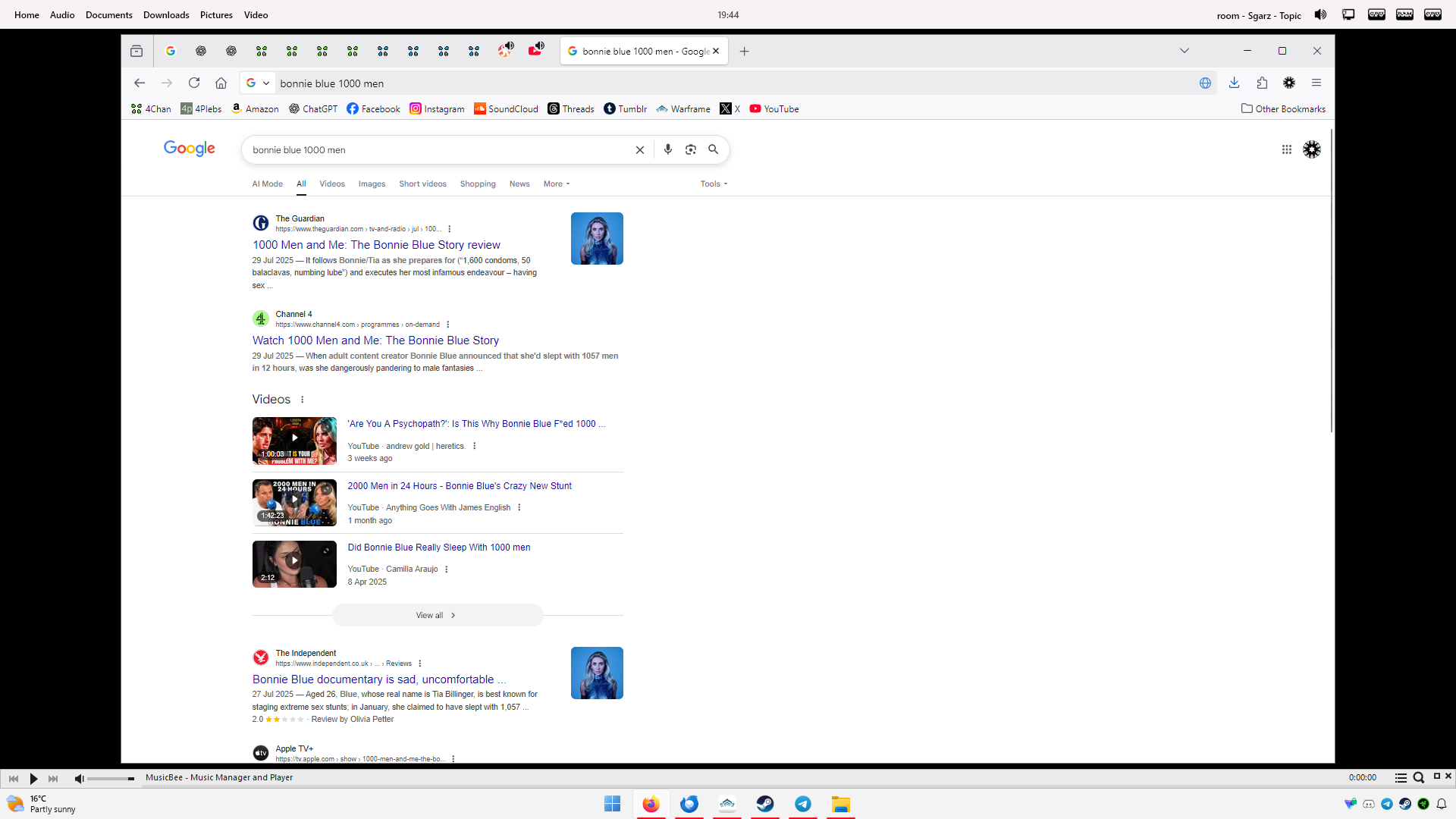Click the Google logo
The height and width of the screenshot is (819, 1456).
[190, 149]
